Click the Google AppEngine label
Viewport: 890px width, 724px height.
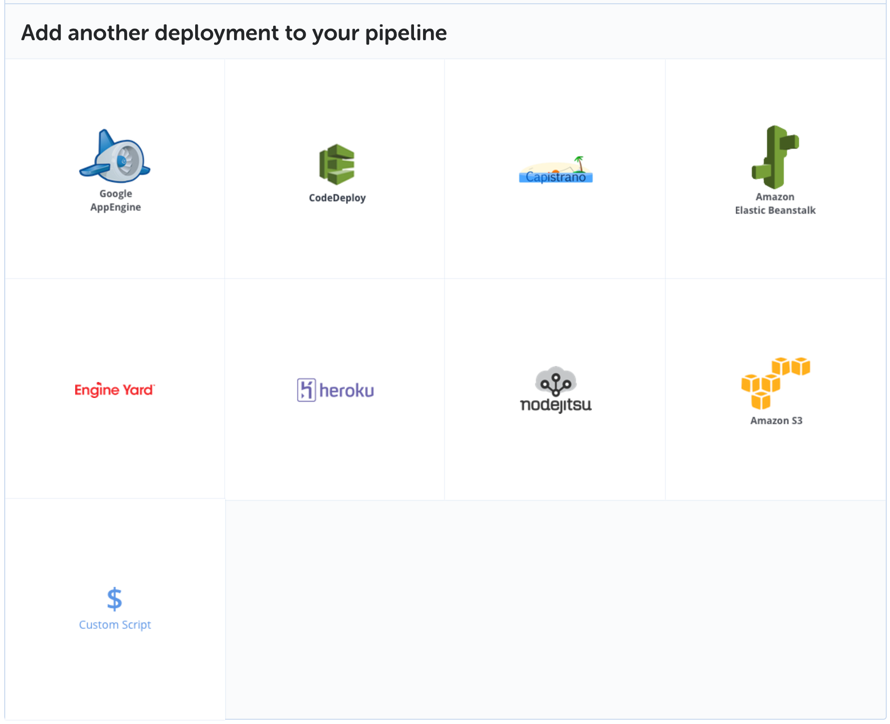click(x=116, y=201)
